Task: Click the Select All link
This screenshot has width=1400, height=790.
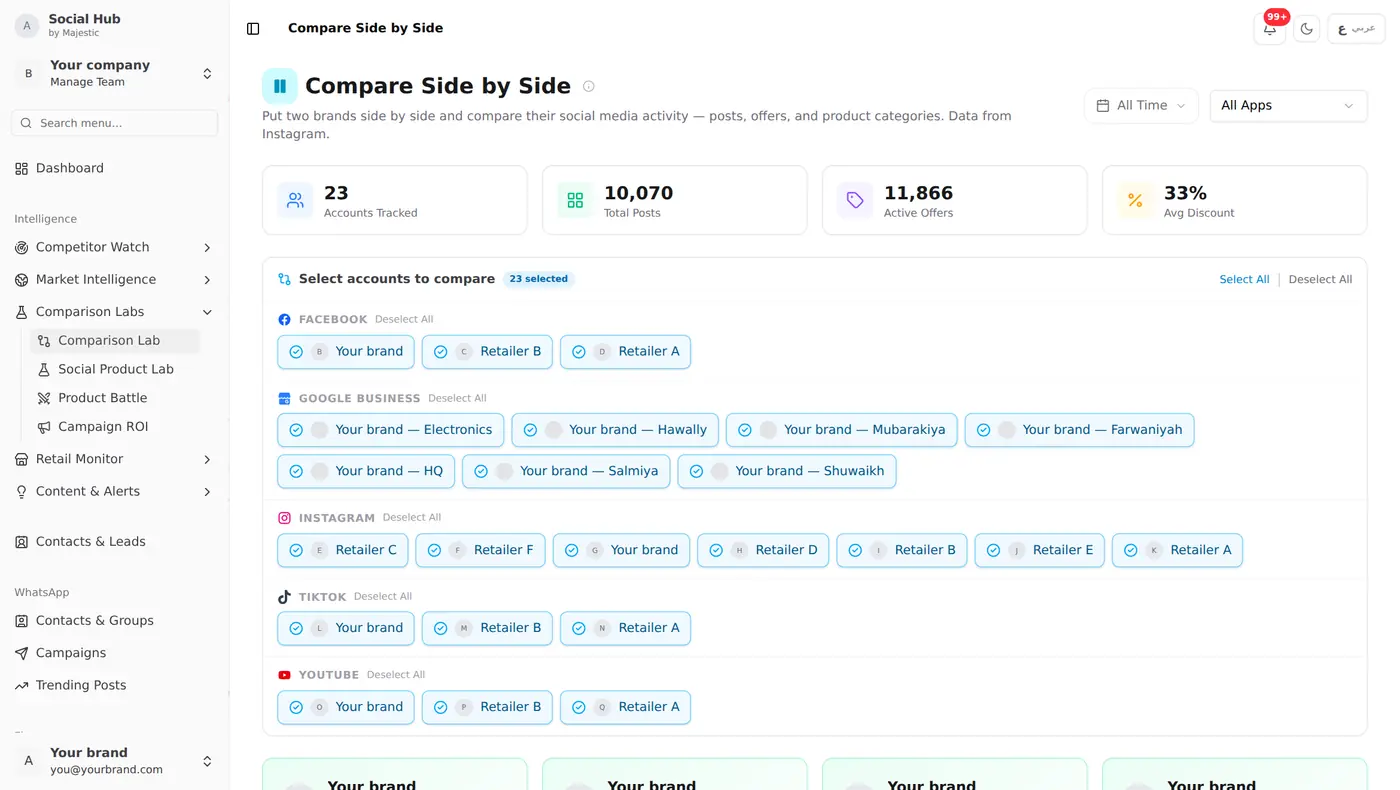Action: pos(1244,280)
